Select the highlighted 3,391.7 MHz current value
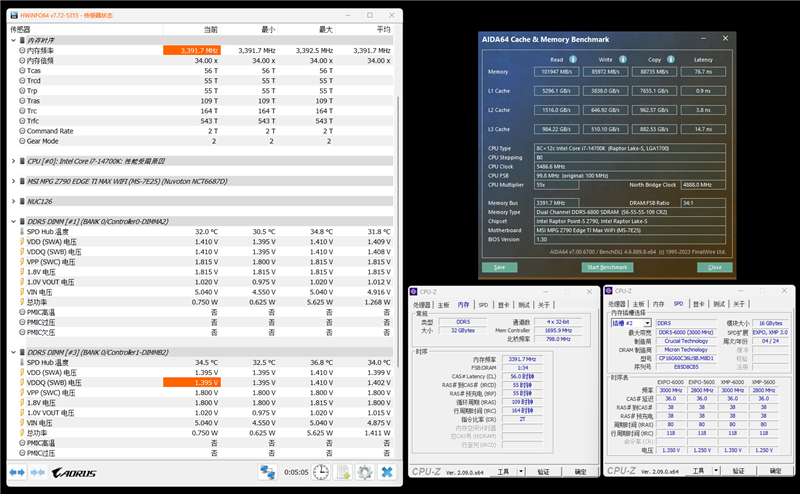800x494 pixels. click(x=192, y=51)
